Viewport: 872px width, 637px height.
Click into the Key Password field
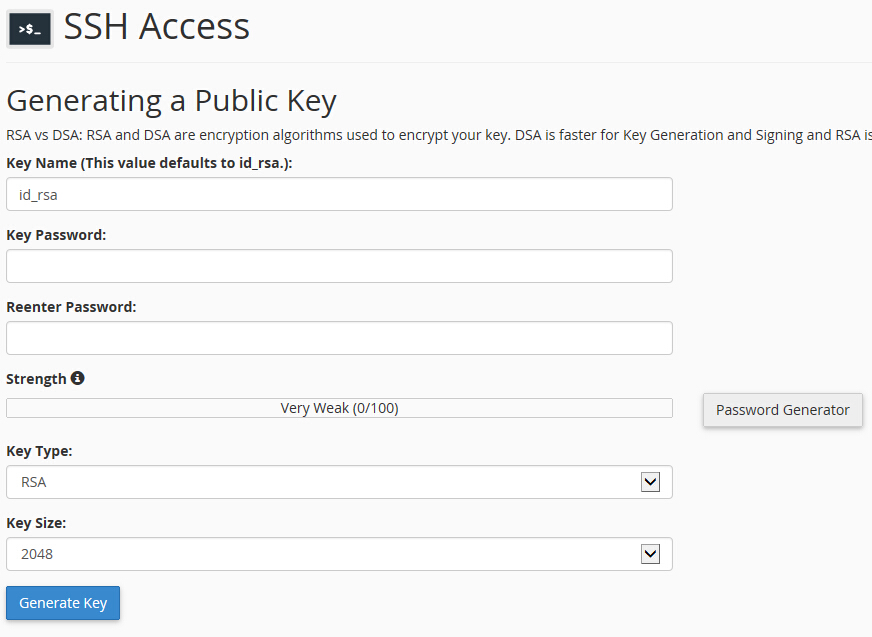pyautogui.click(x=339, y=266)
